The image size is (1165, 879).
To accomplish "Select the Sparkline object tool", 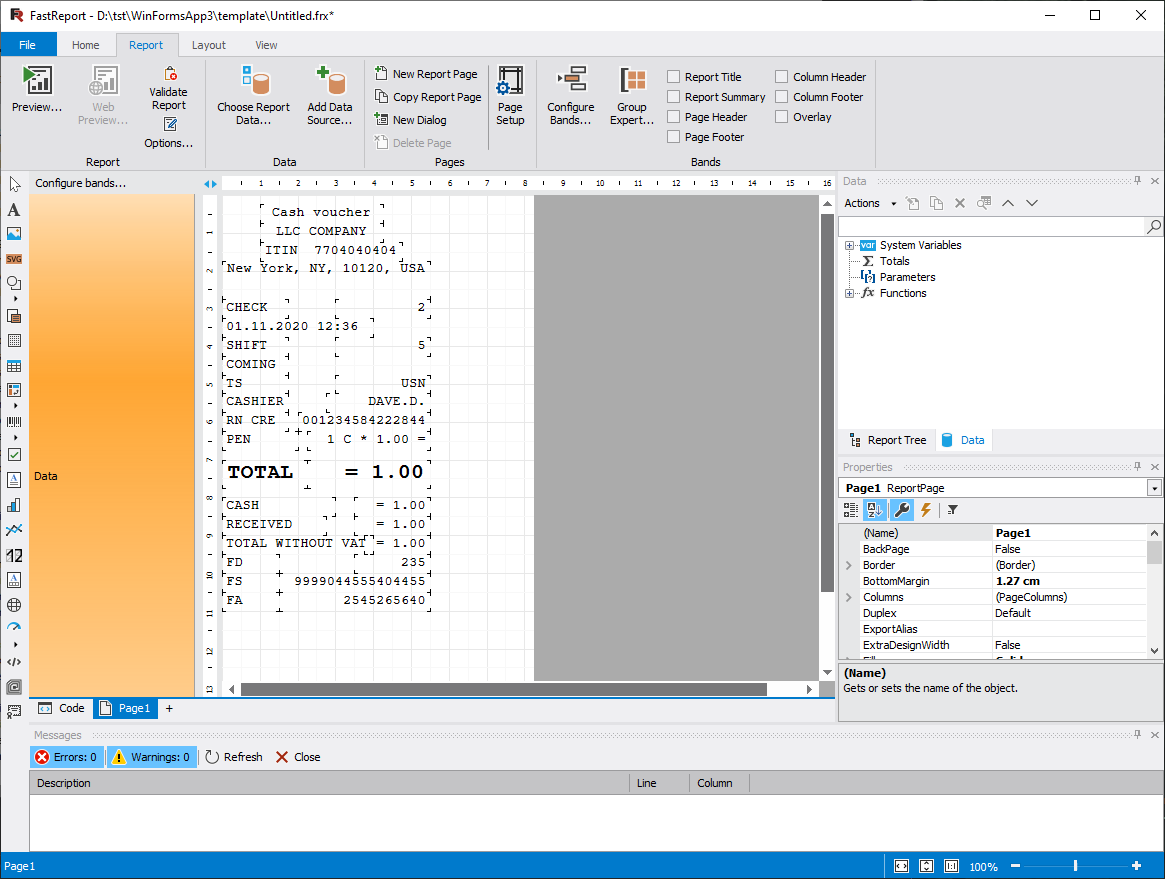I will 14,530.
